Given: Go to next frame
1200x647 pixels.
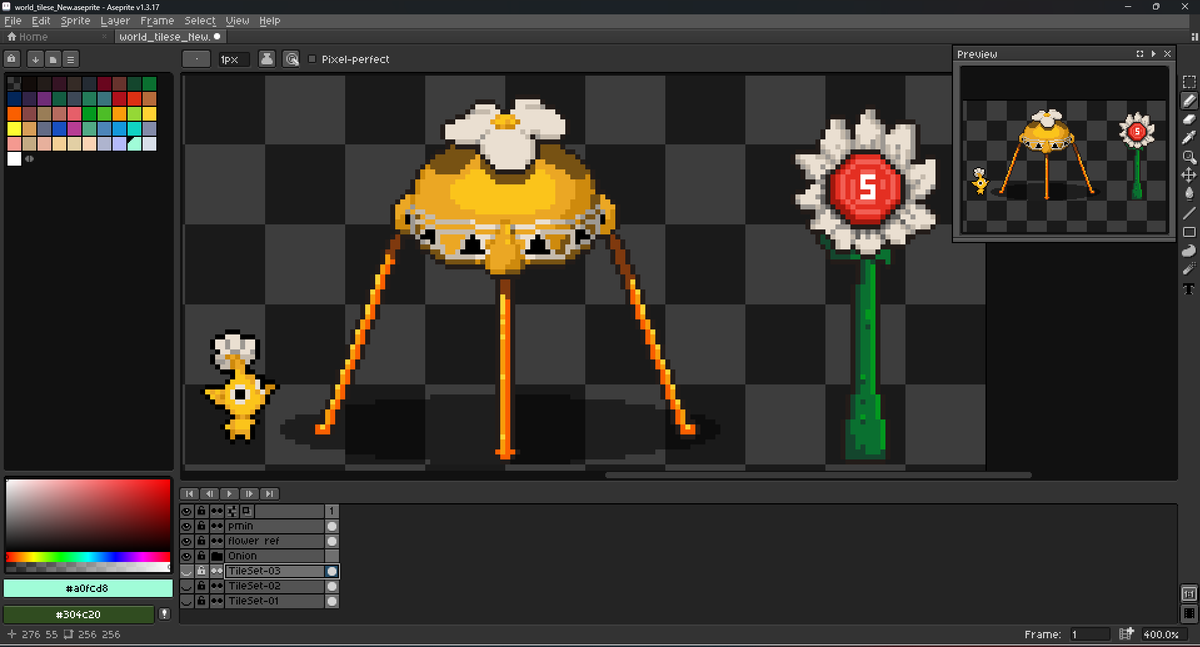Looking at the screenshot, I should (x=249, y=494).
